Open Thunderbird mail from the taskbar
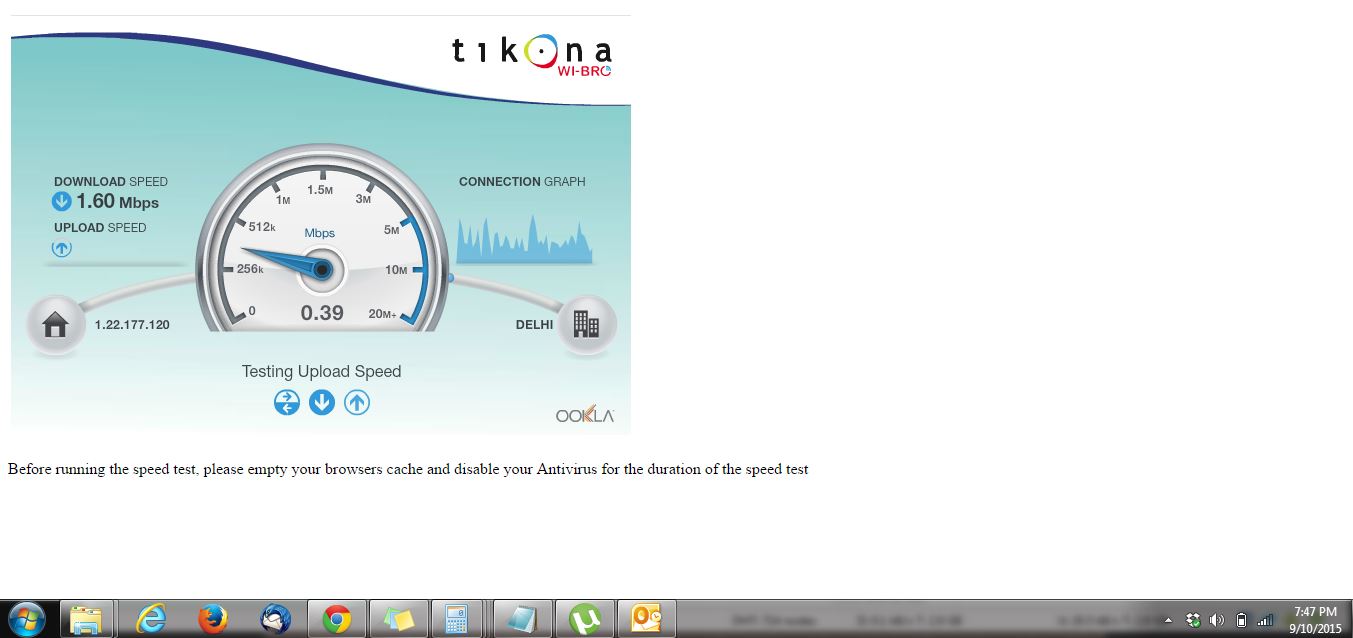 274,620
